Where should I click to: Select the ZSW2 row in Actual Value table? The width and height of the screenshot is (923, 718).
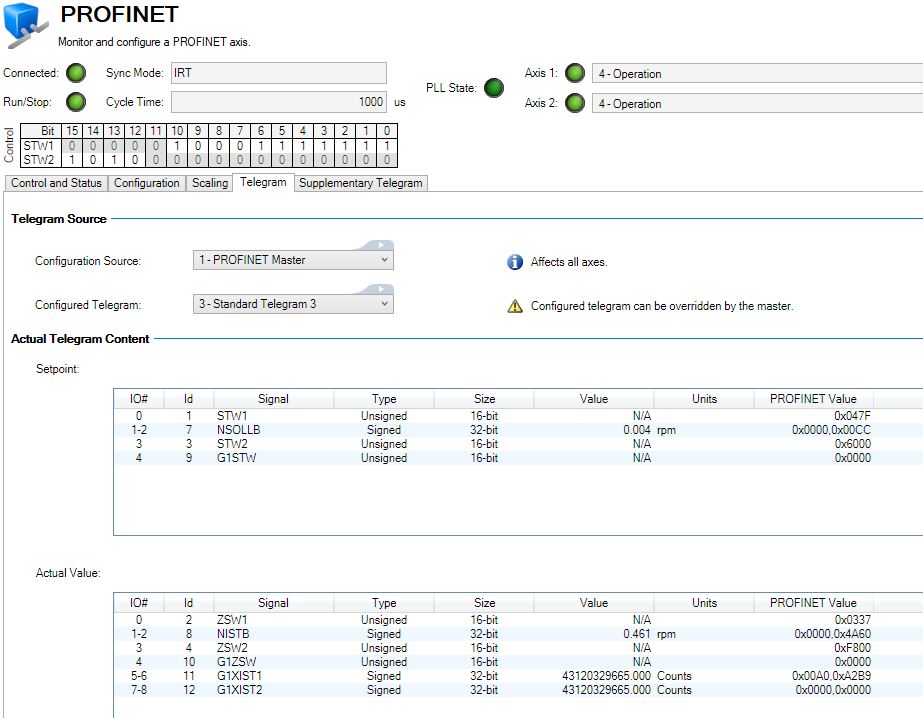point(518,648)
